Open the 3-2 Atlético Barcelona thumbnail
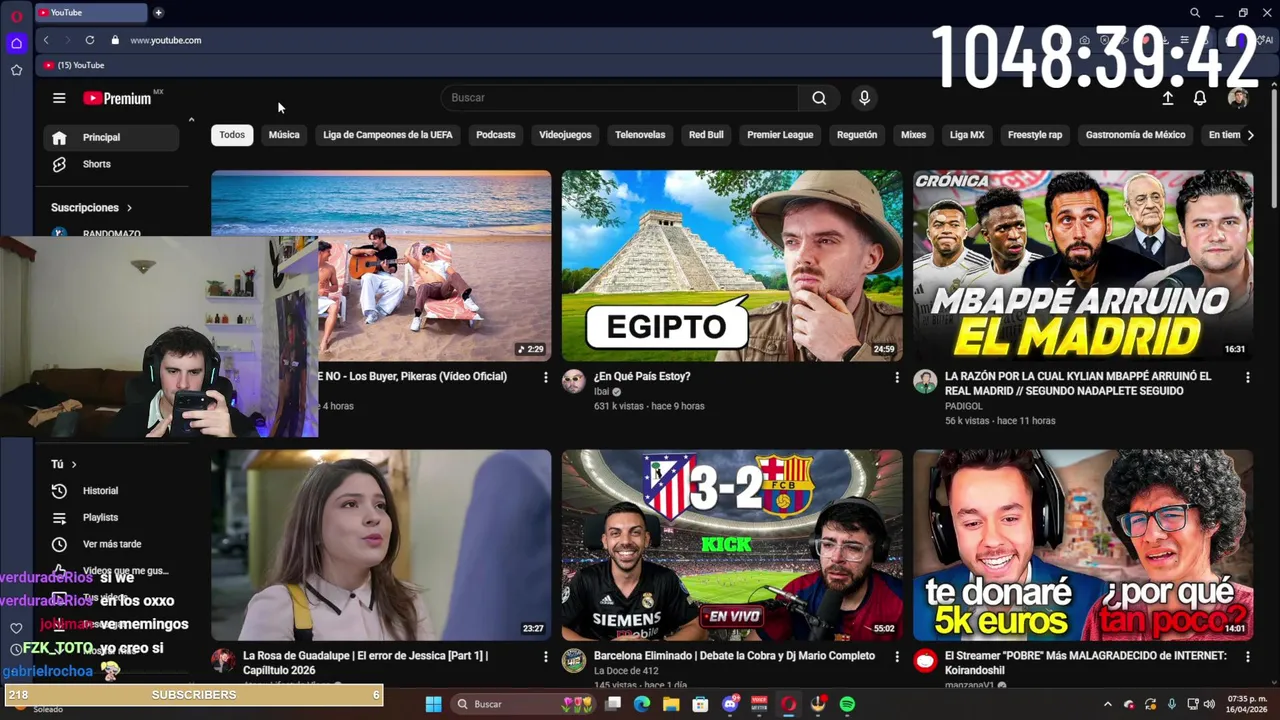The width and height of the screenshot is (1280, 720). click(732, 545)
